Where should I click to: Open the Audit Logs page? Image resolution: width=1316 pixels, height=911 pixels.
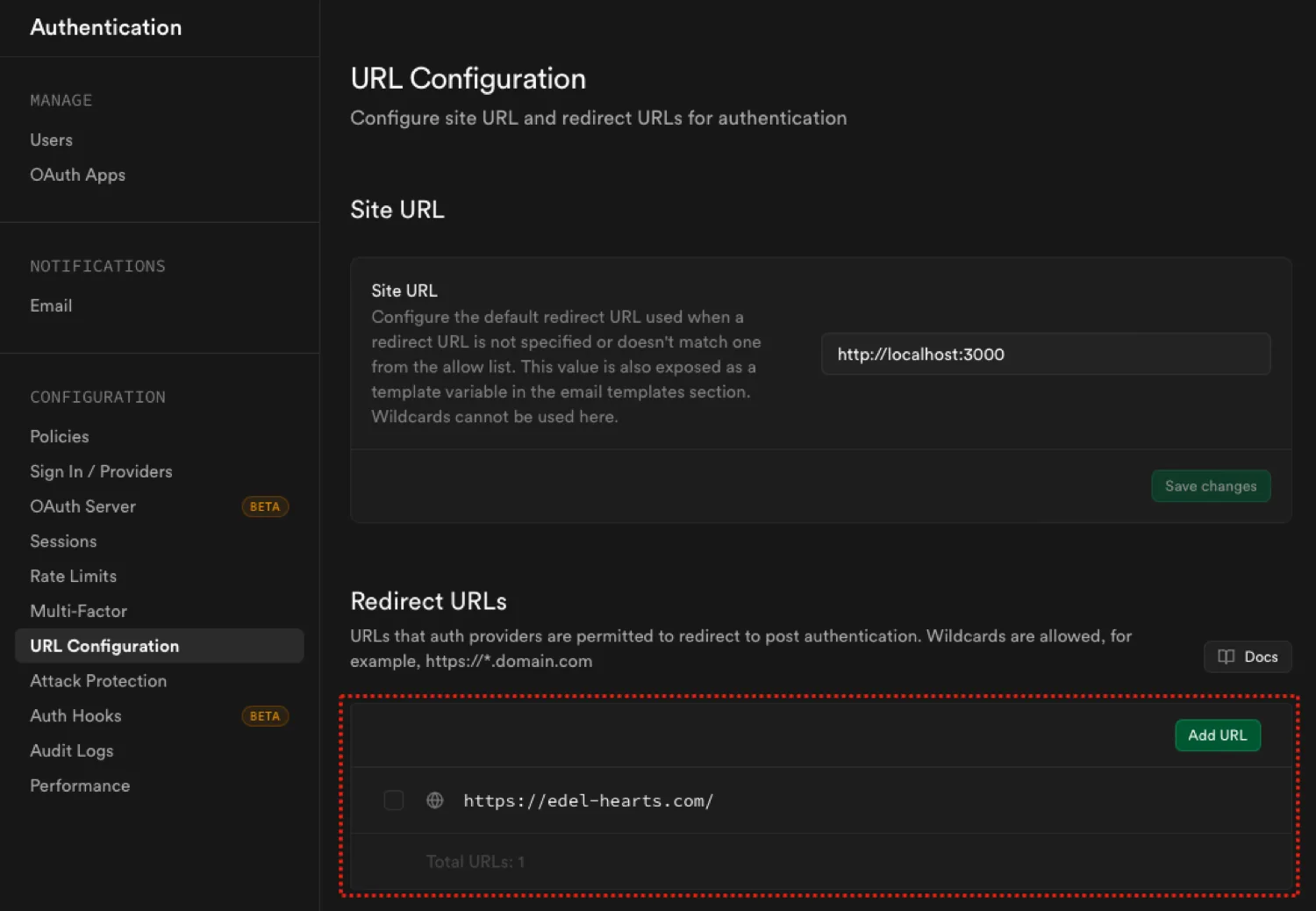[x=71, y=750]
